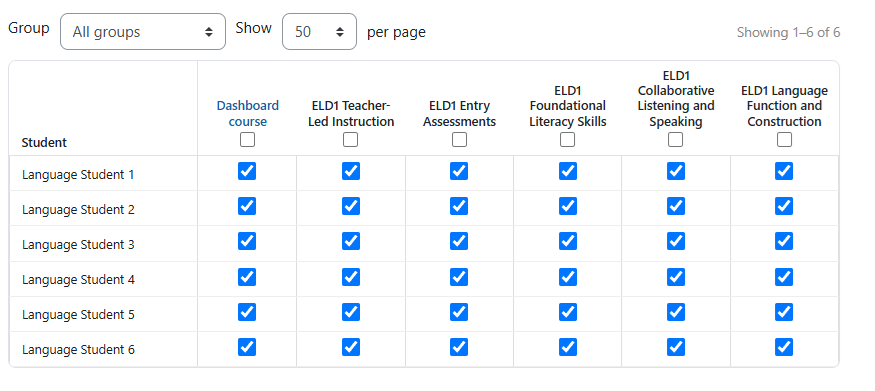
Task: Select the Language Student 1 name cell
Action: [x=103, y=173]
